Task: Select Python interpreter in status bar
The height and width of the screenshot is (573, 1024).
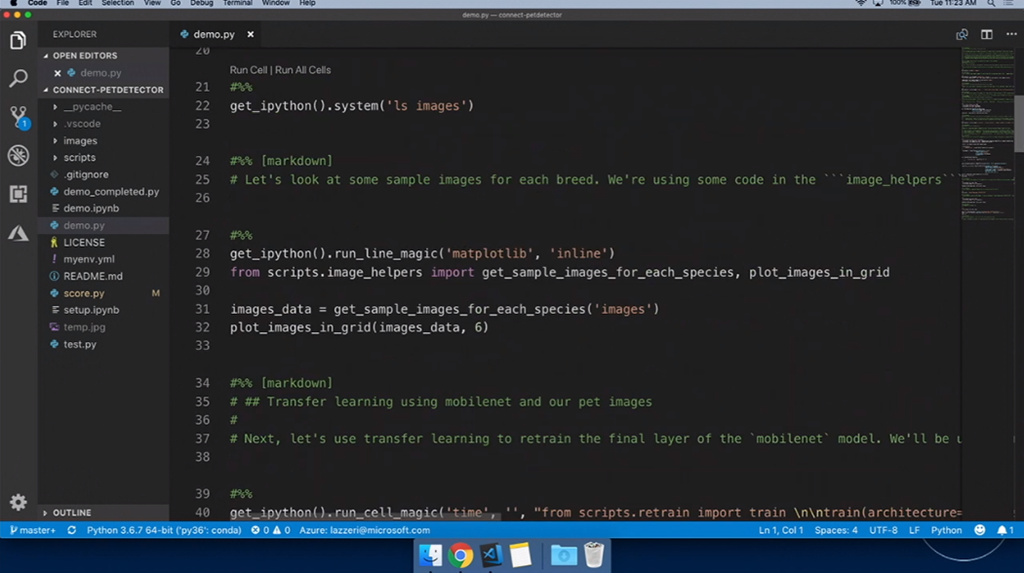Action: [x=163, y=530]
